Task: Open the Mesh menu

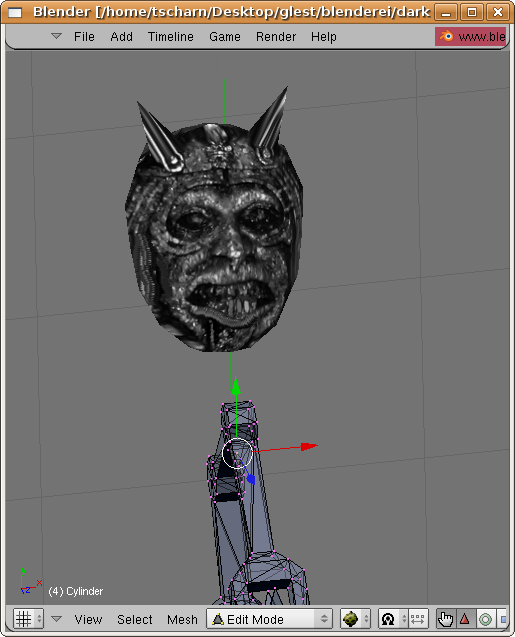Action: coord(182,620)
